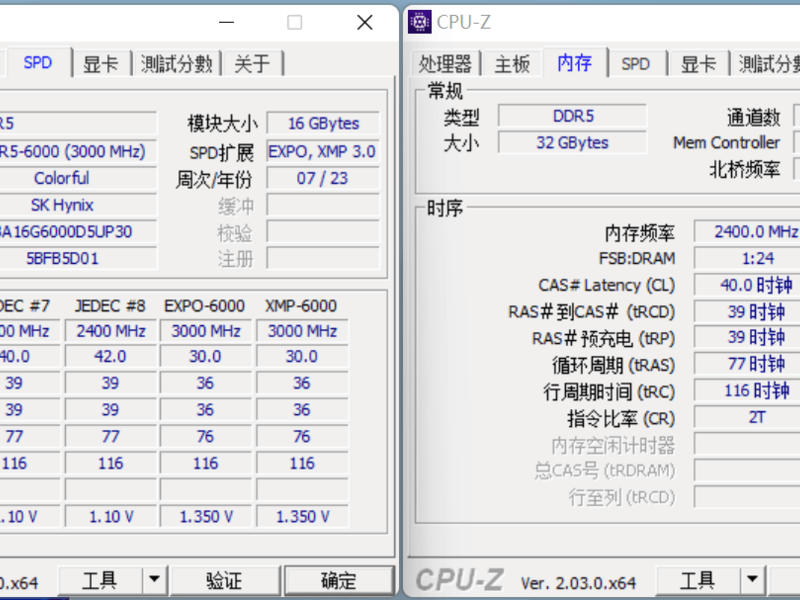This screenshot has width=800, height=600.
Task: Click 工具 button in right window
Action: (698, 580)
